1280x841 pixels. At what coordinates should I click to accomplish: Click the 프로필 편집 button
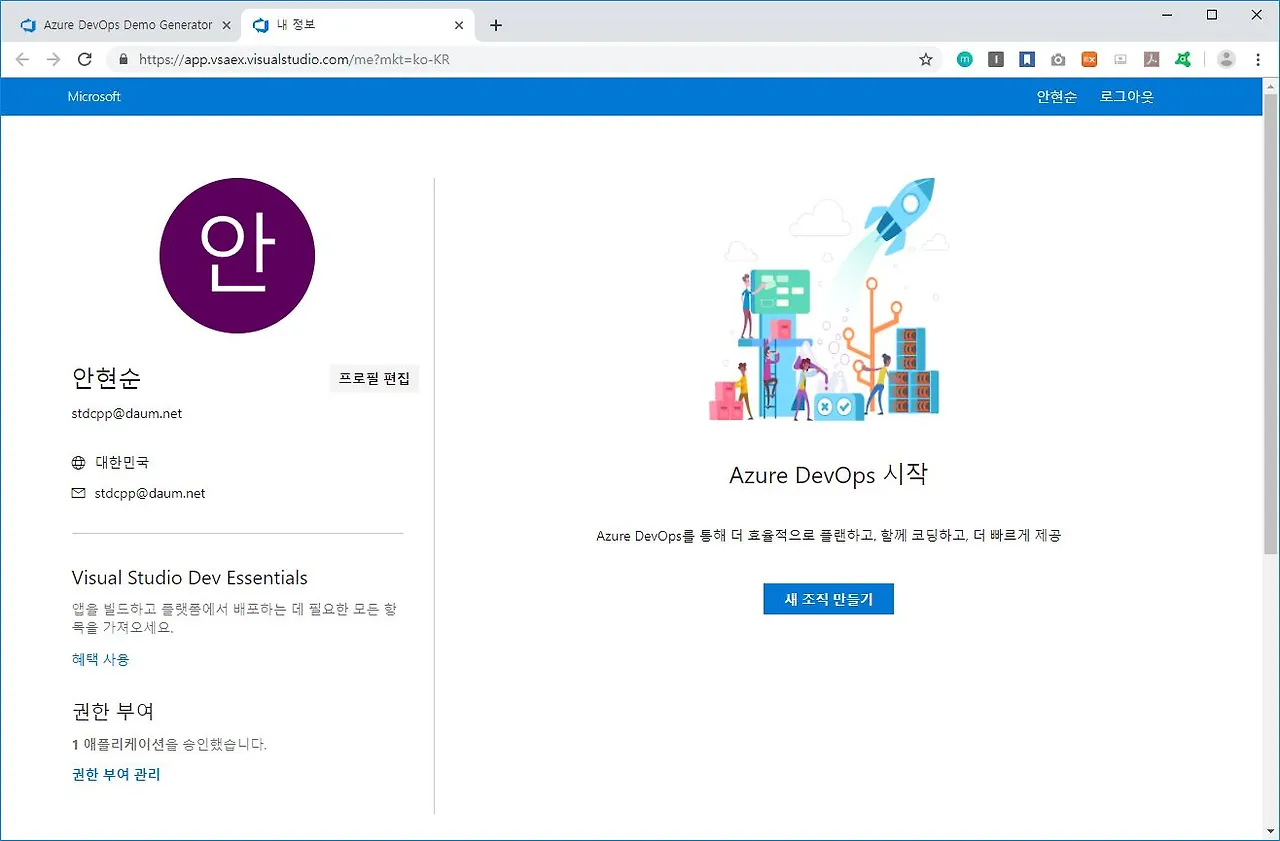pyautogui.click(x=374, y=379)
